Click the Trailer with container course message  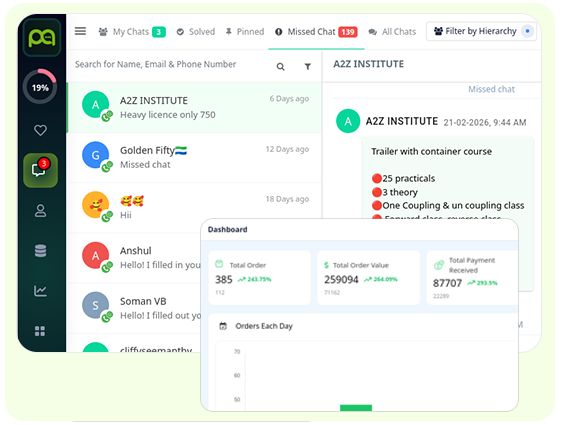[432, 152]
